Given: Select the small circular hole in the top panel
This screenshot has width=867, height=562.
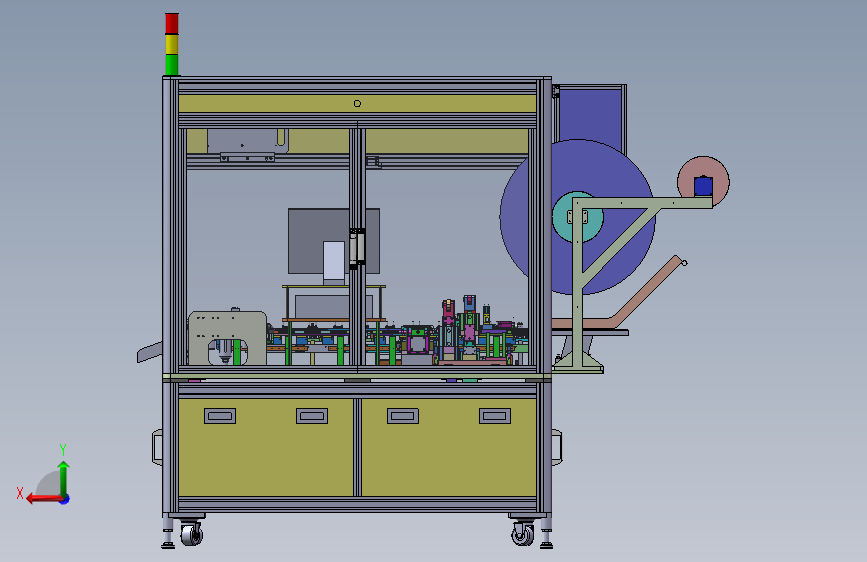Looking at the screenshot, I should coord(357,103).
